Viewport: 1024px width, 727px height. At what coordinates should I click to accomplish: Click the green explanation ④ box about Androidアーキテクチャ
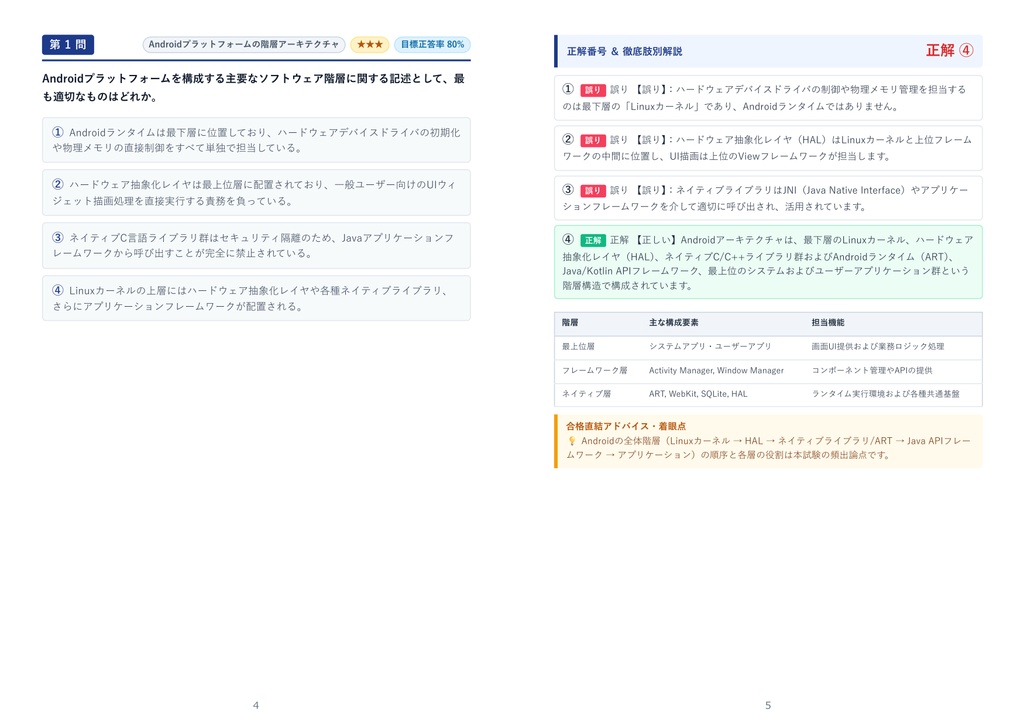pos(768,262)
